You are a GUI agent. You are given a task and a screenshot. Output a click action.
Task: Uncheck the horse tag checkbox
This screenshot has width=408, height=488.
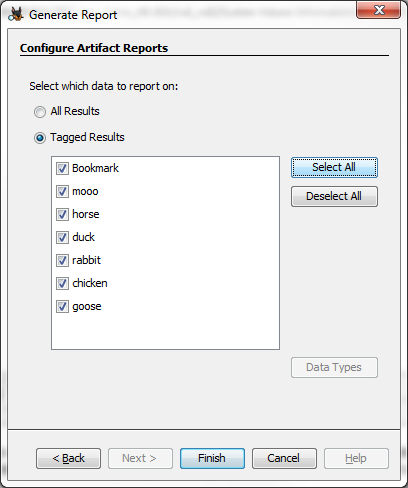62,214
